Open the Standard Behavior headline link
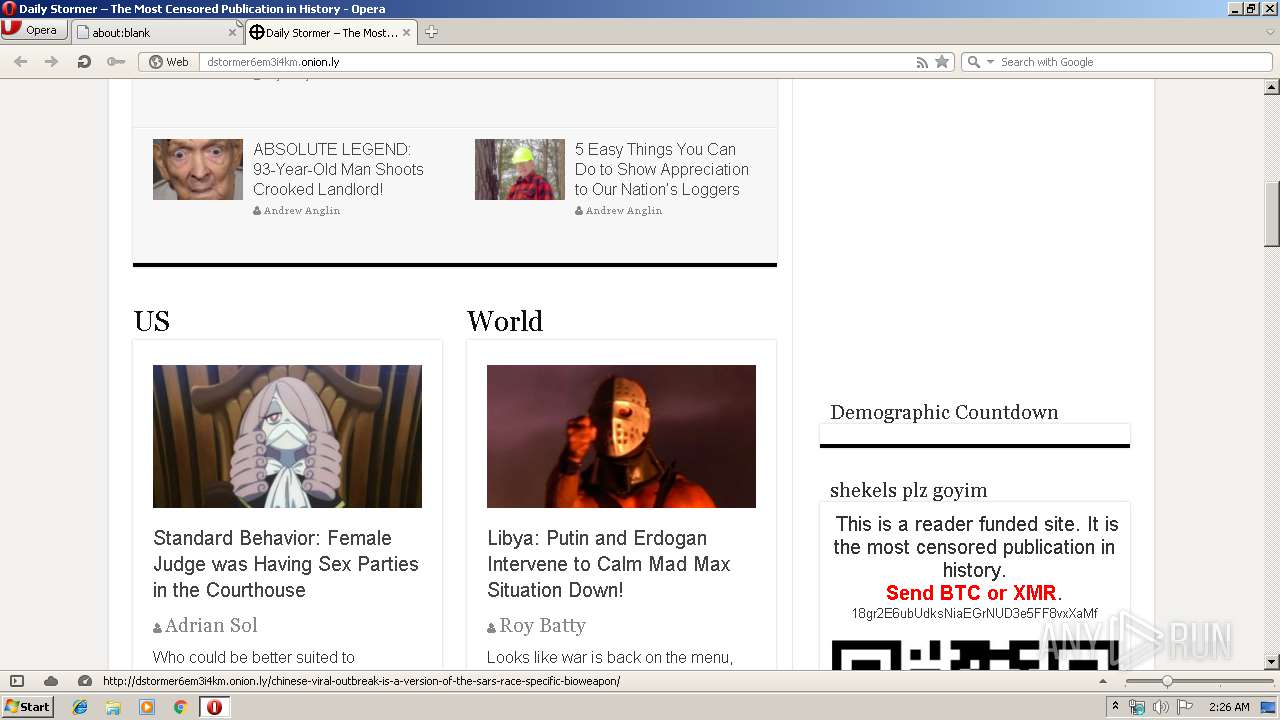Image resolution: width=1280 pixels, height=720 pixels. click(286, 564)
